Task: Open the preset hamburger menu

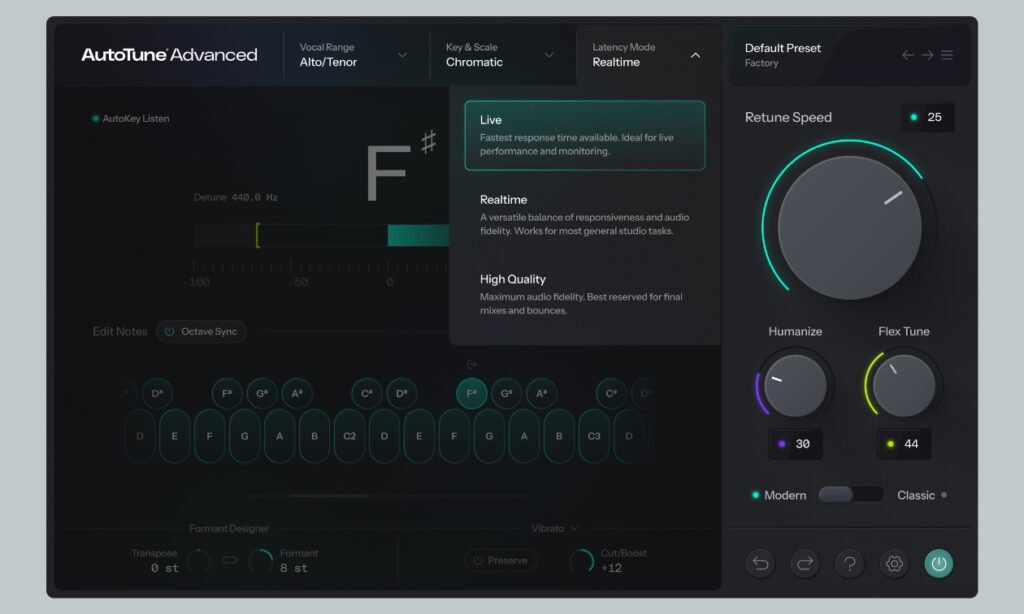Action: 947,55
